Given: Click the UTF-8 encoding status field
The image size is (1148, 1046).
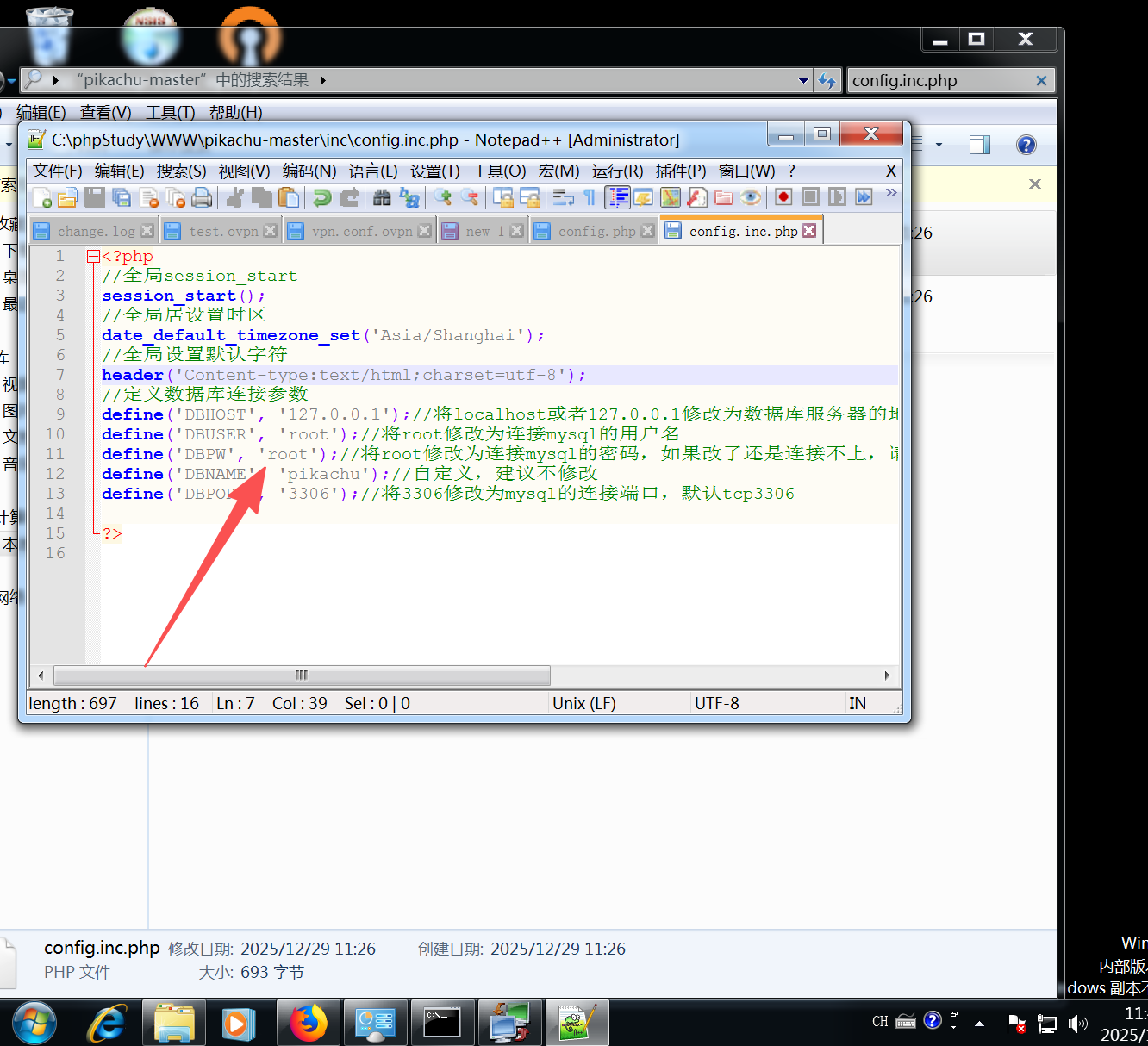Looking at the screenshot, I should point(717,703).
